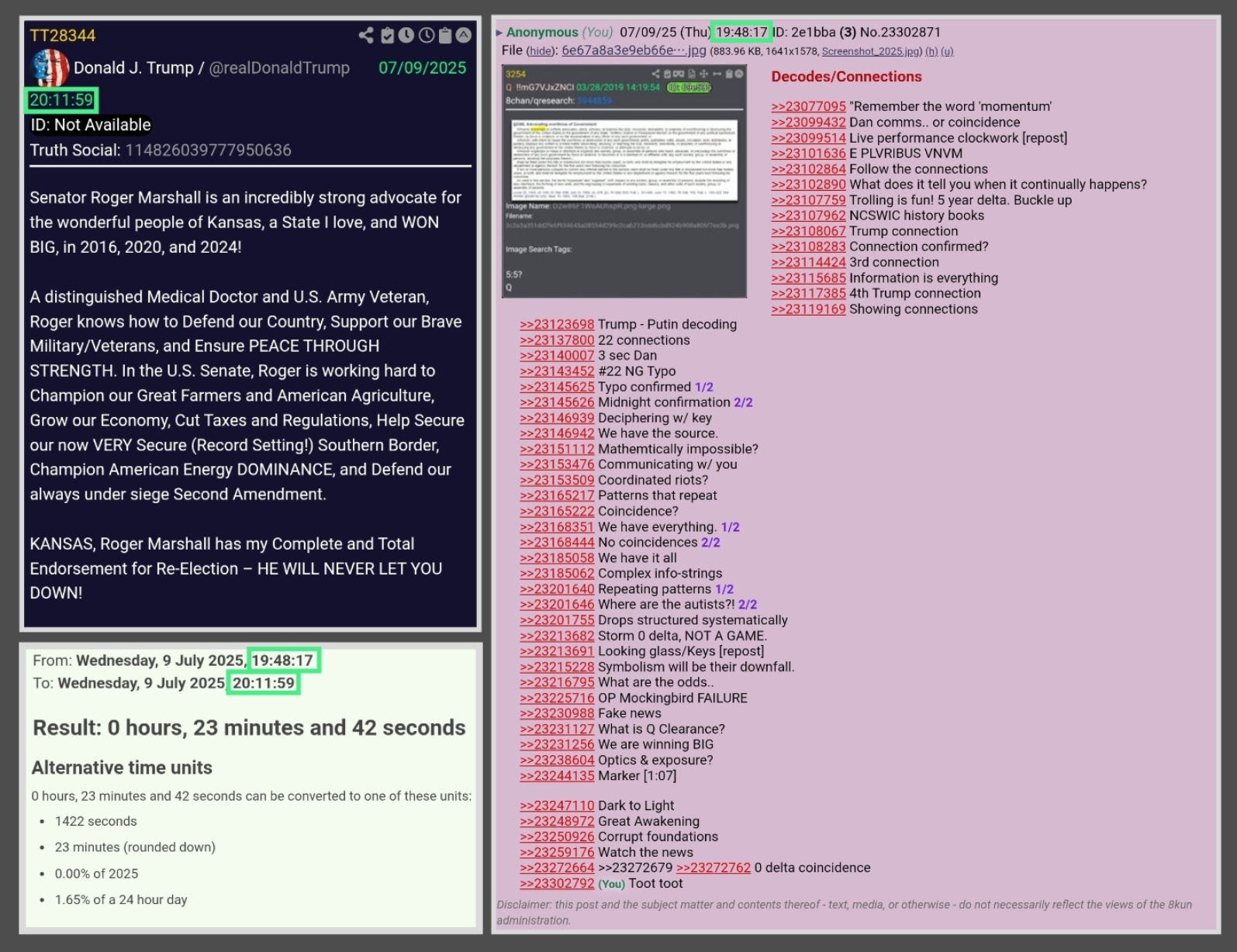Image resolution: width=1237 pixels, height=952 pixels.
Task: Open reply link >>23151112 Mathemtically impossible?
Action: click(x=557, y=449)
